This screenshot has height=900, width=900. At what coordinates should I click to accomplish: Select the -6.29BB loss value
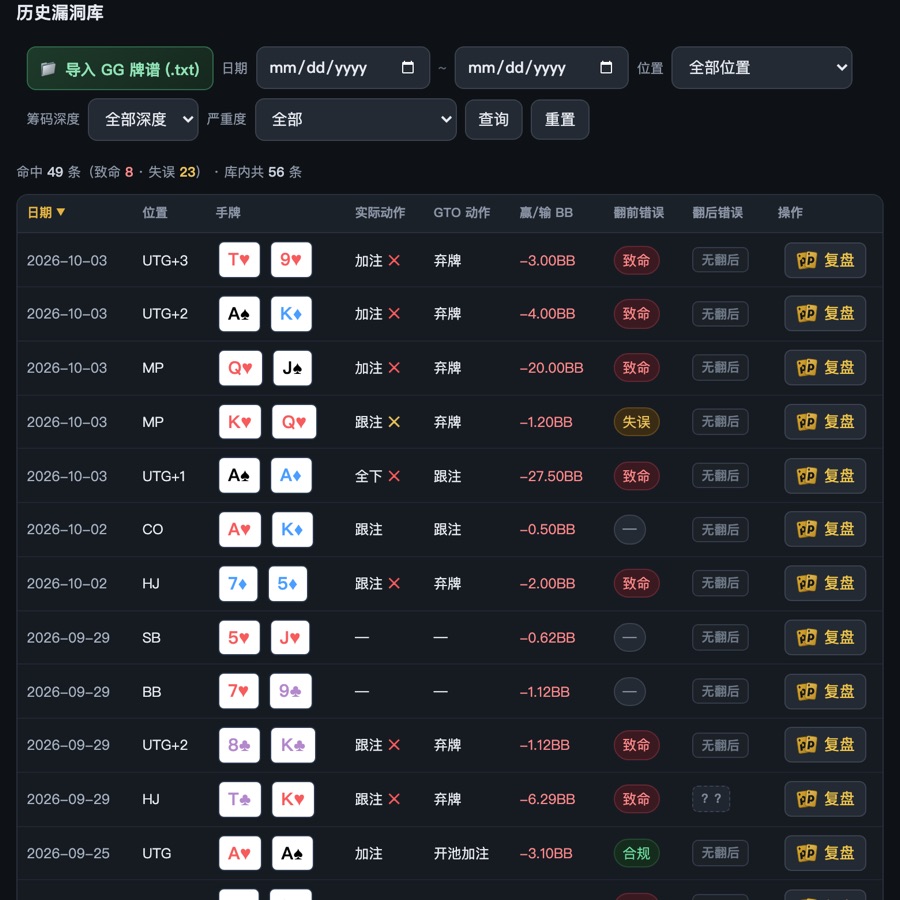coord(547,799)
